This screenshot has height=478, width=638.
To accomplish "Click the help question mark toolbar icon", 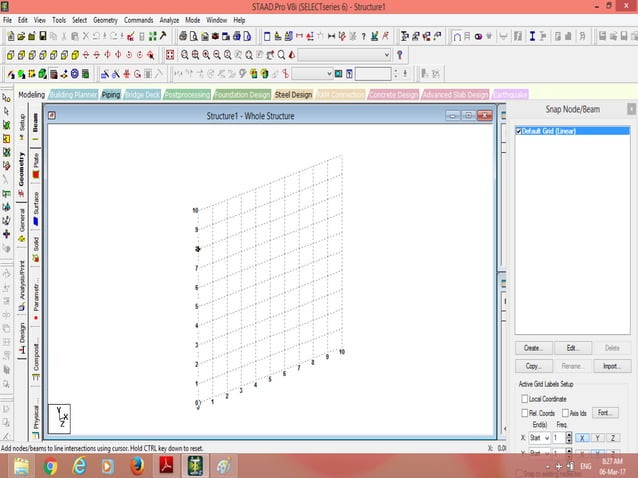I will (x=400, y=55).
